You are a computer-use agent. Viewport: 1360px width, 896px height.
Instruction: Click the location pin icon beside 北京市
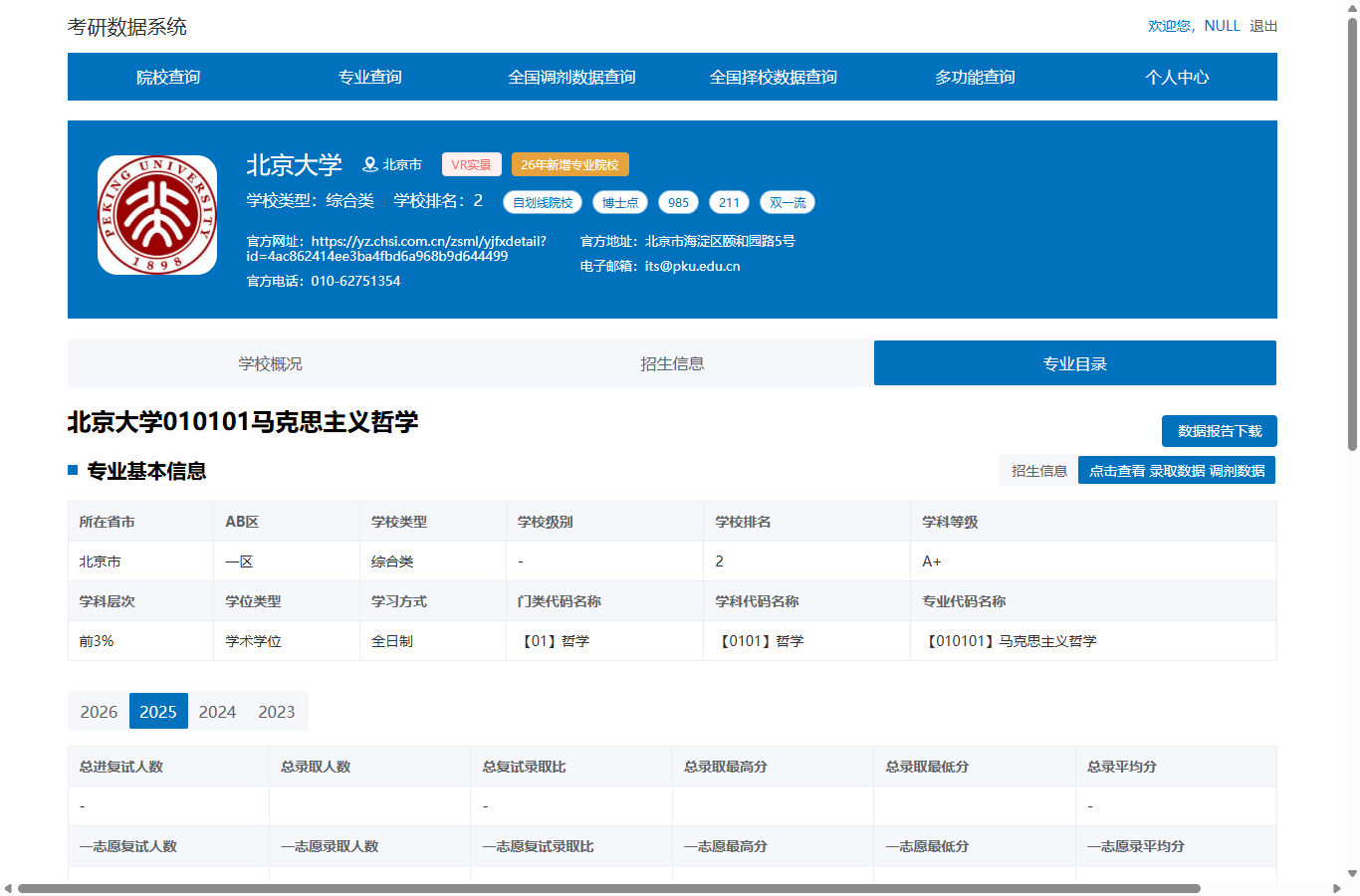tap(369, 164)
